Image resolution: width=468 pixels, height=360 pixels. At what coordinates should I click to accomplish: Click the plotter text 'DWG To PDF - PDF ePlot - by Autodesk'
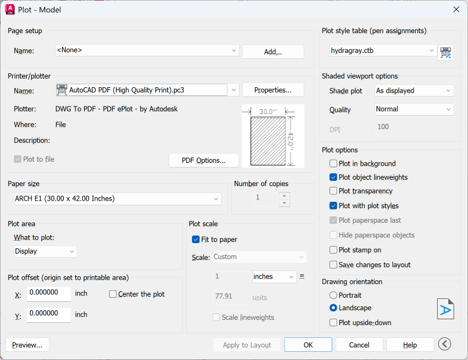[x=116, y=109]
